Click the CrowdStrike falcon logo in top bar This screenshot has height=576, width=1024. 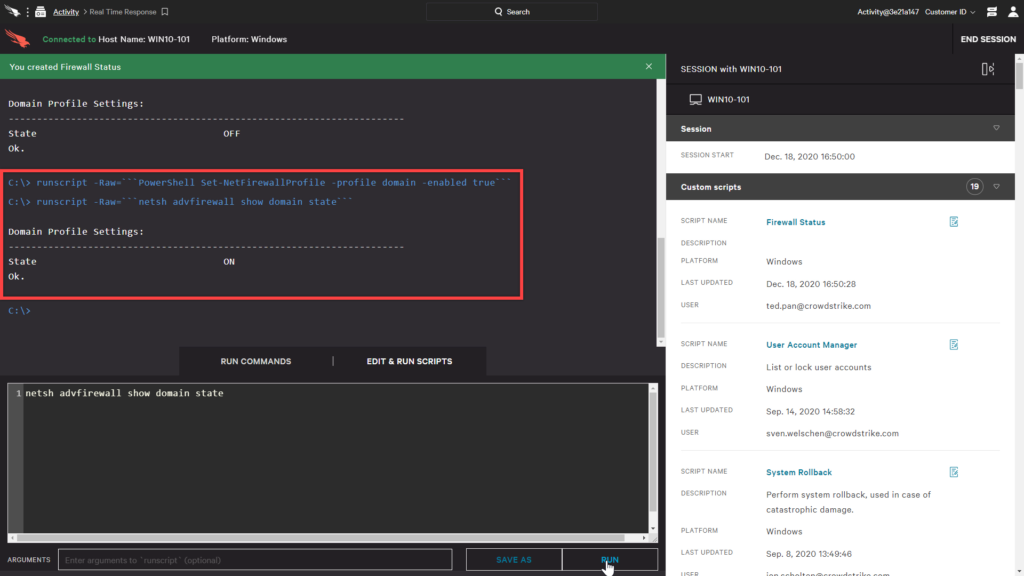pos(12,11)
